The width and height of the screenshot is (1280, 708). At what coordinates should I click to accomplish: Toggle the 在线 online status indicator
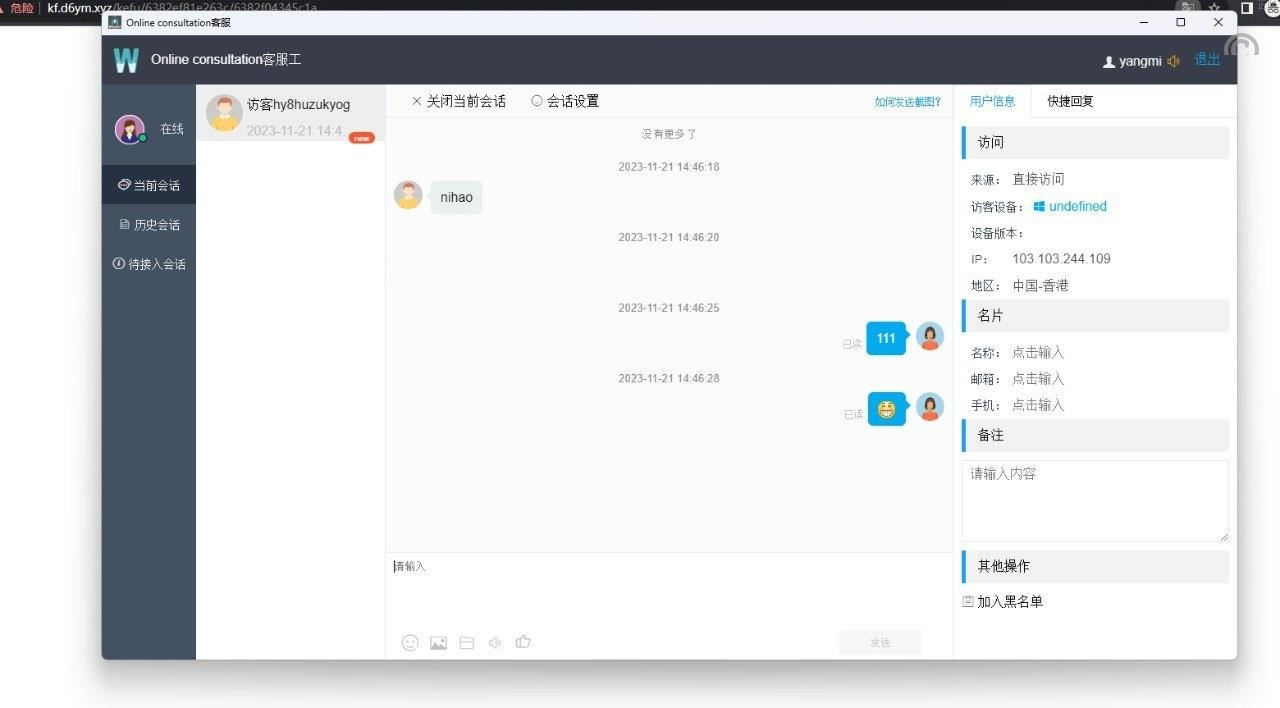(171, 128)
